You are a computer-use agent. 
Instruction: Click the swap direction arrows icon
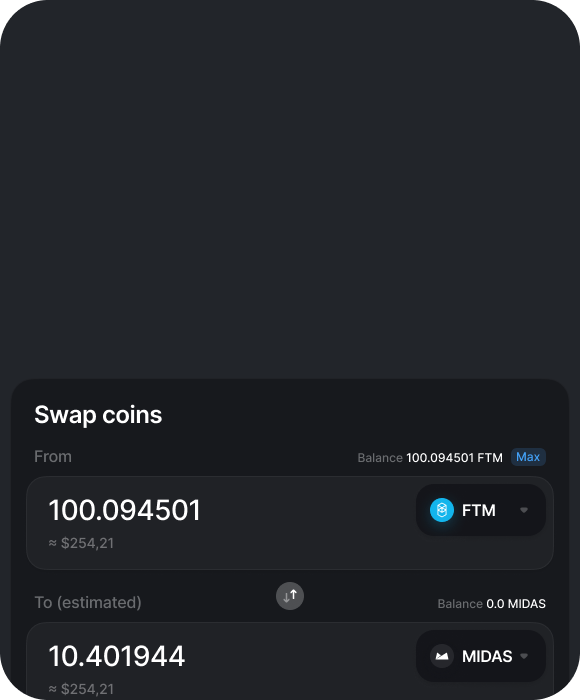pos(290,596)
